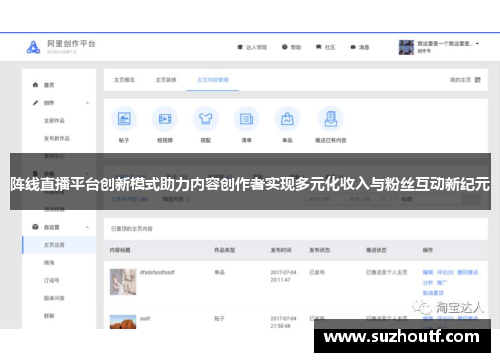Open the account name dropdown arrow
The image size is (500, 362).
(x=477, y=44)
